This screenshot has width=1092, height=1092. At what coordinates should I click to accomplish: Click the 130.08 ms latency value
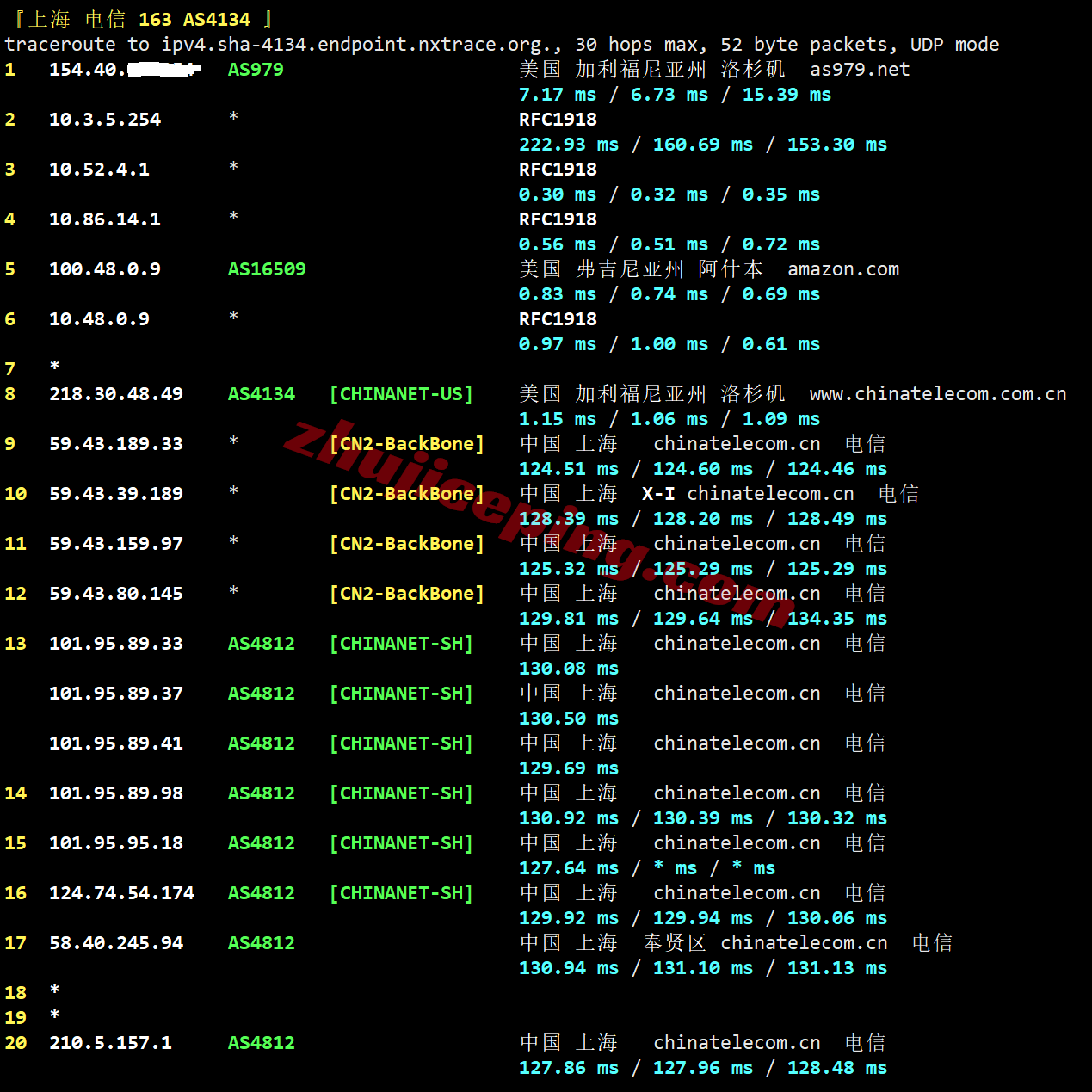569,669
